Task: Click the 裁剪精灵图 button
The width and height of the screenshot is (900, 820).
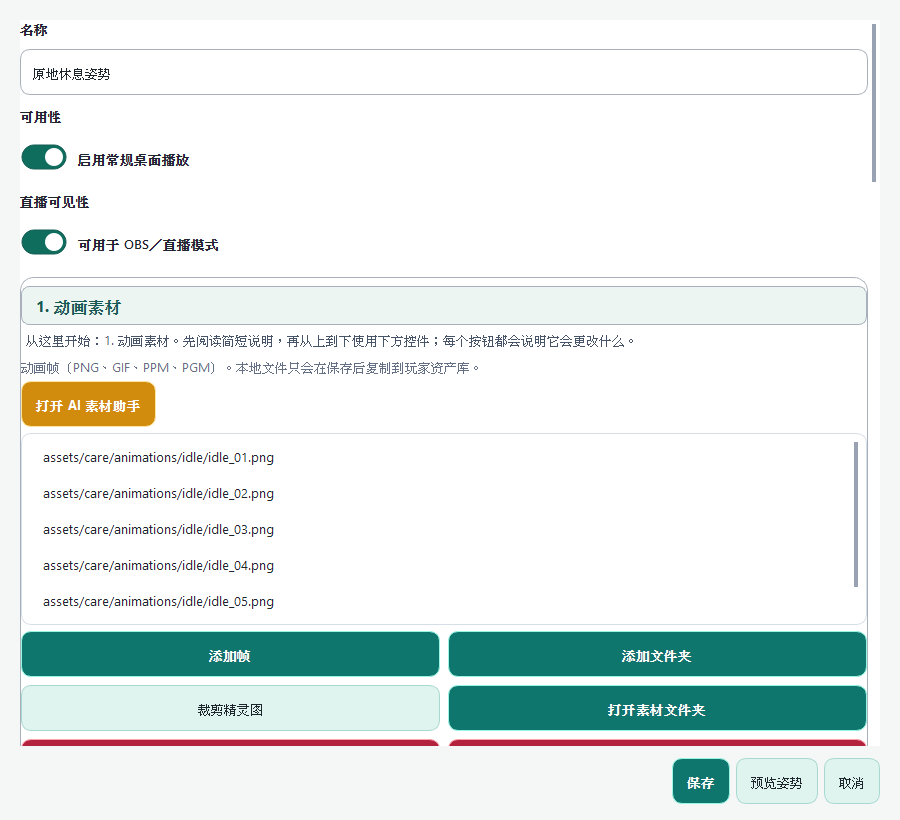Action: 230,708
